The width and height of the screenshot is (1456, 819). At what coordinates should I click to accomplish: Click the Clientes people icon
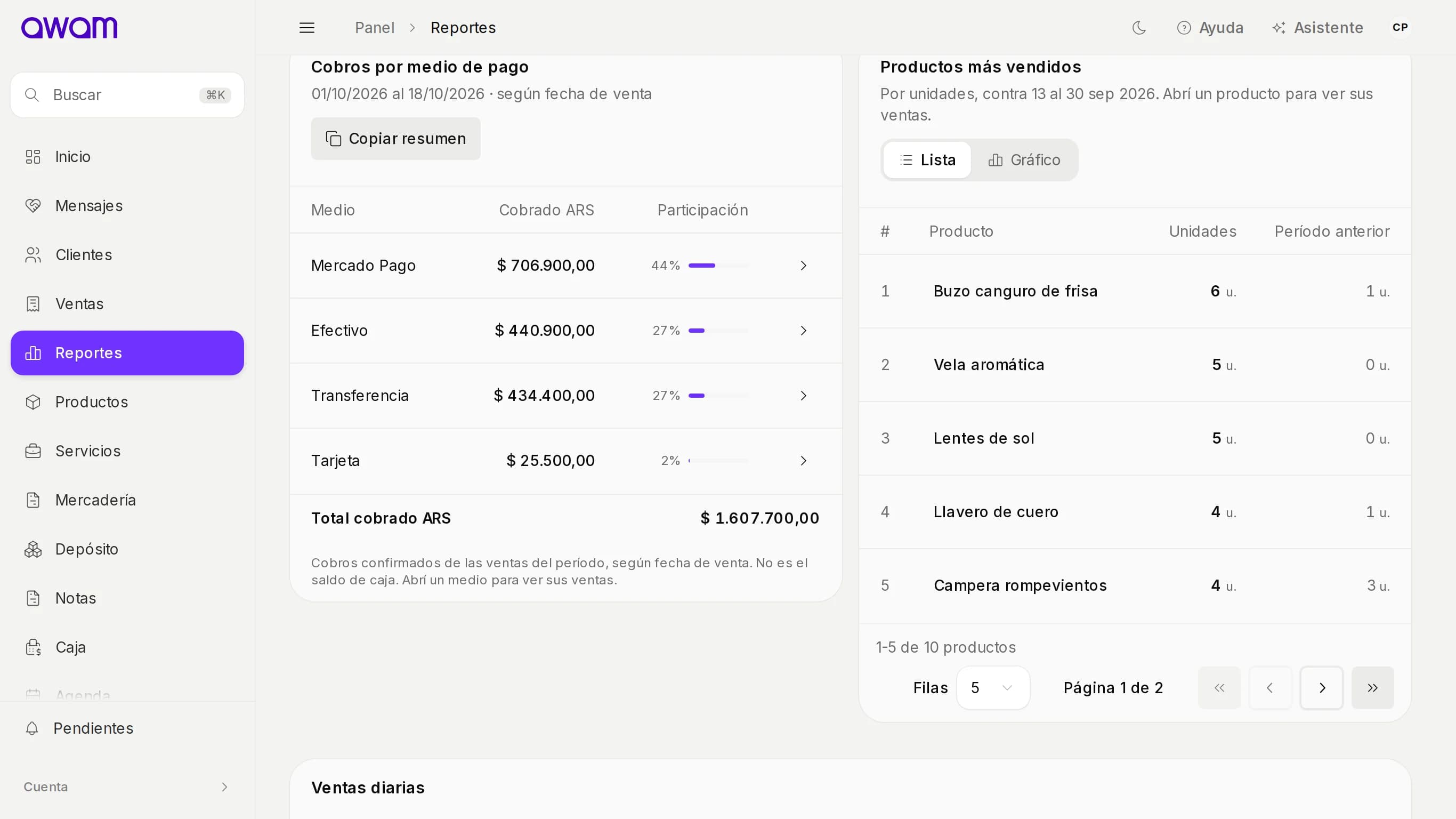[33, 255]
